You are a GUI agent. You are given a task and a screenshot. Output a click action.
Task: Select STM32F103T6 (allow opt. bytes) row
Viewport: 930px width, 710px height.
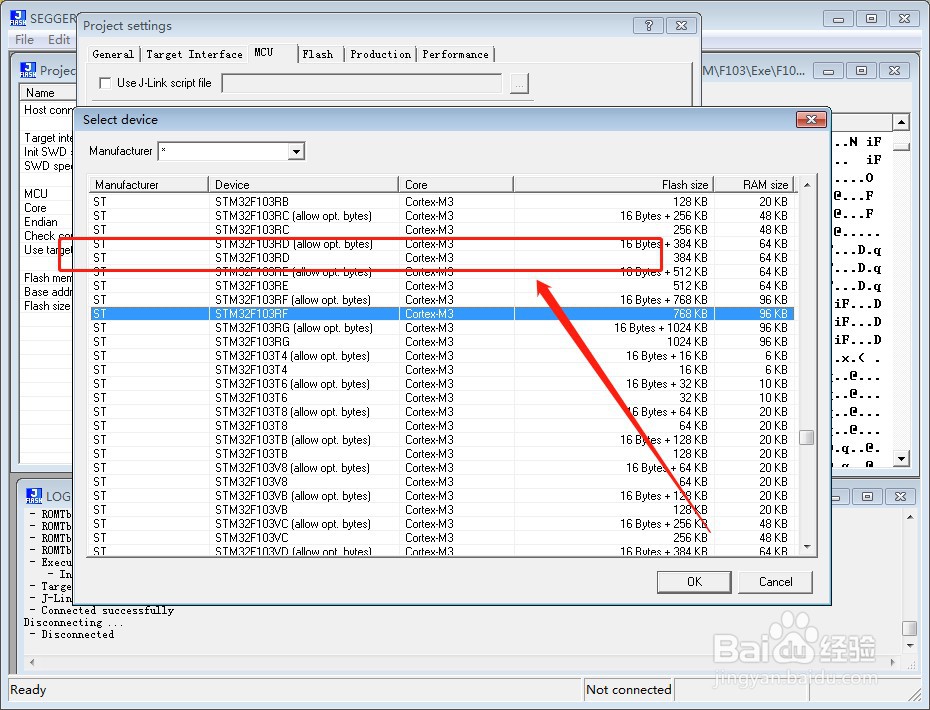(x=442, y=384)
